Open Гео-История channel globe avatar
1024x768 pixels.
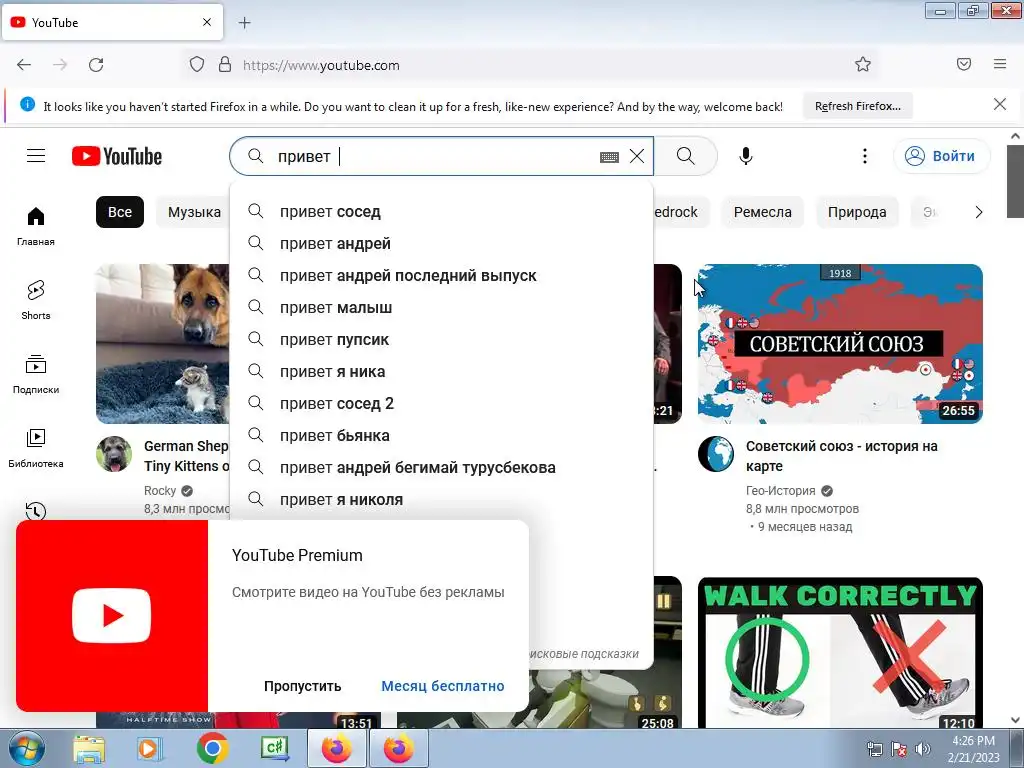pyautogui.click(x=716, y=454)
